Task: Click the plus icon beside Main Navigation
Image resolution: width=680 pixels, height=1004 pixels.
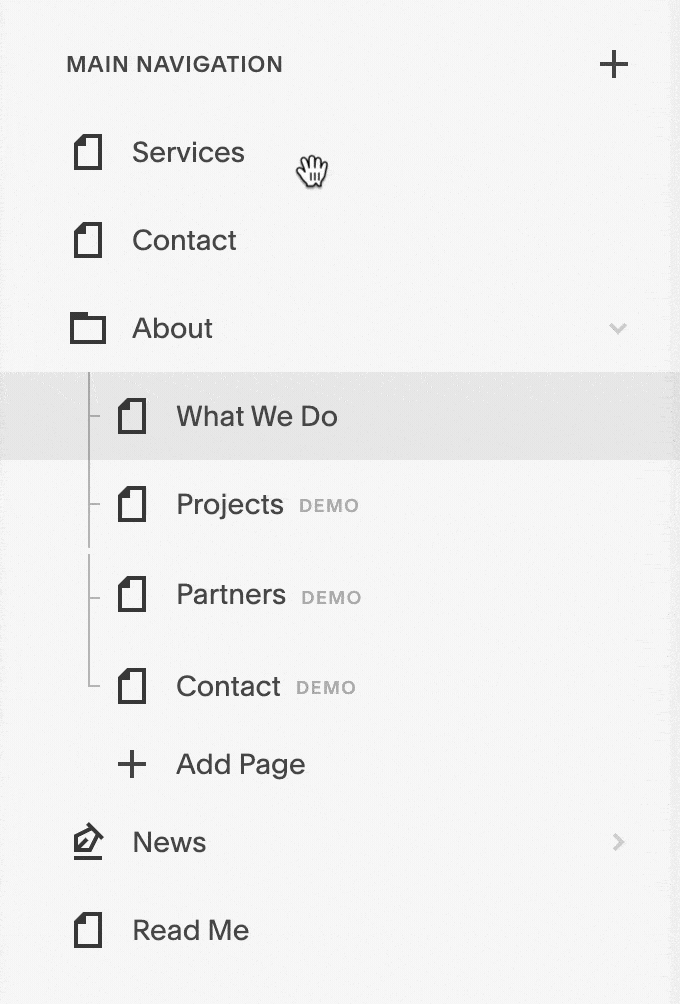Action: point(613,65)
